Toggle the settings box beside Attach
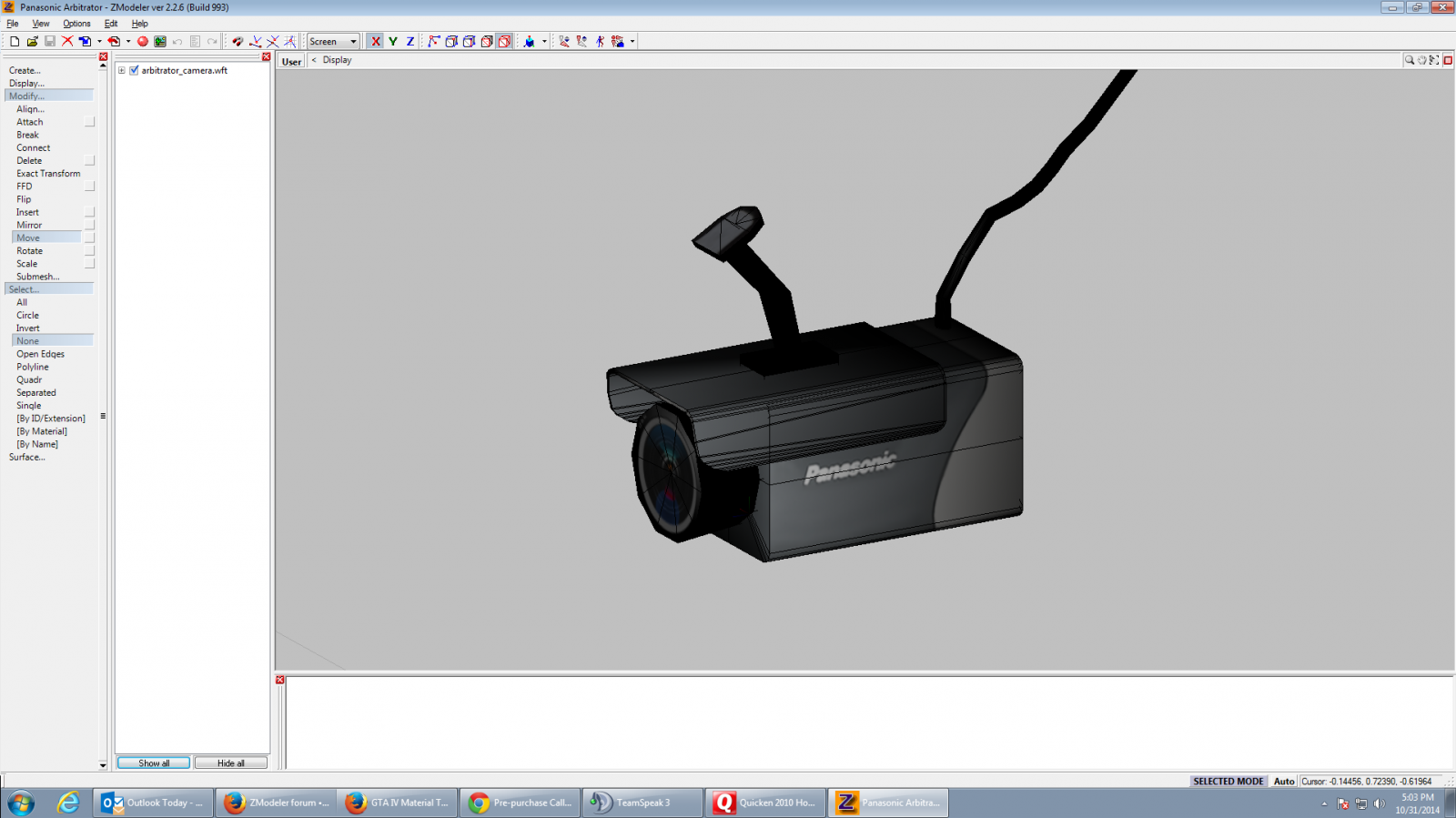Image resolution: width=1456 pixels, height=818 pixels. click(89, 122)
